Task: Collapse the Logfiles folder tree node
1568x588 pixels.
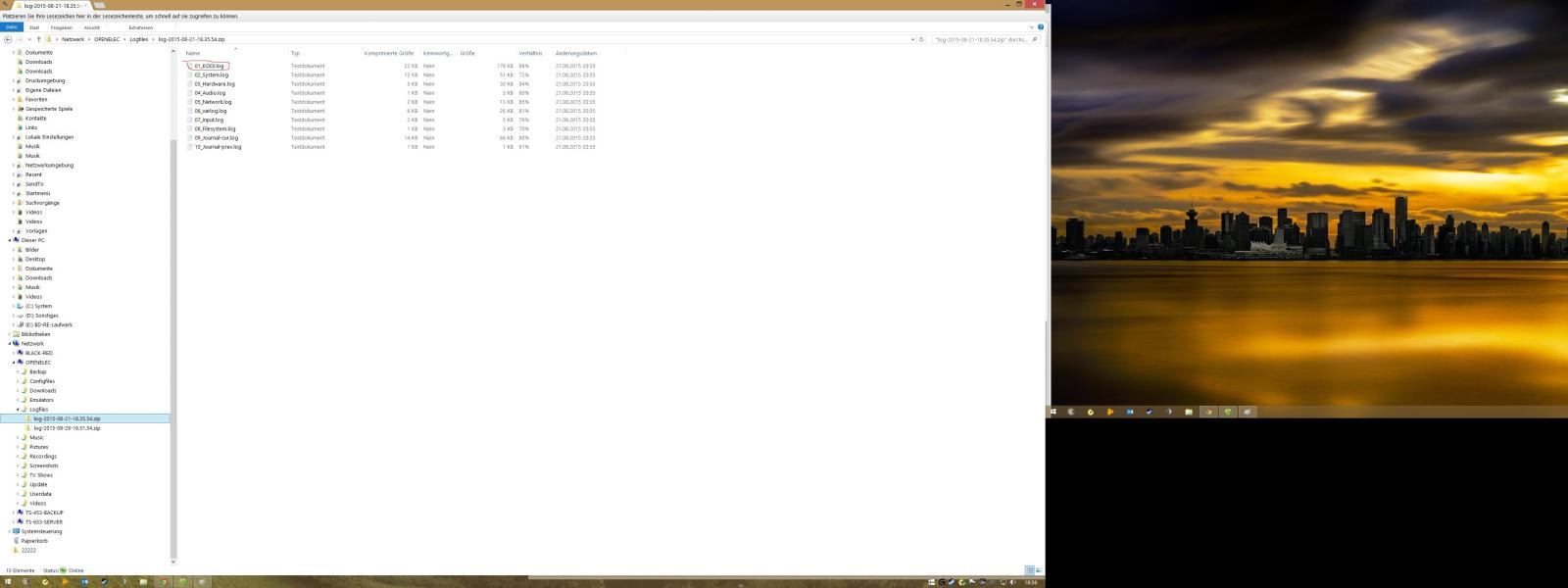Action: tap(17, 410)
